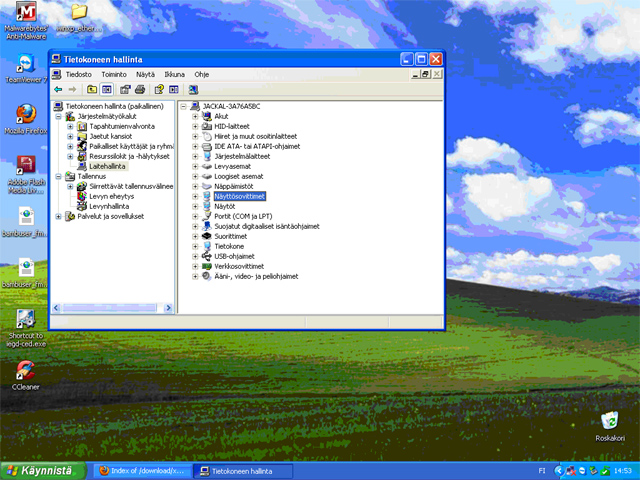
Task: Select the Tietokone device category
Action: (x=229, y=247)
